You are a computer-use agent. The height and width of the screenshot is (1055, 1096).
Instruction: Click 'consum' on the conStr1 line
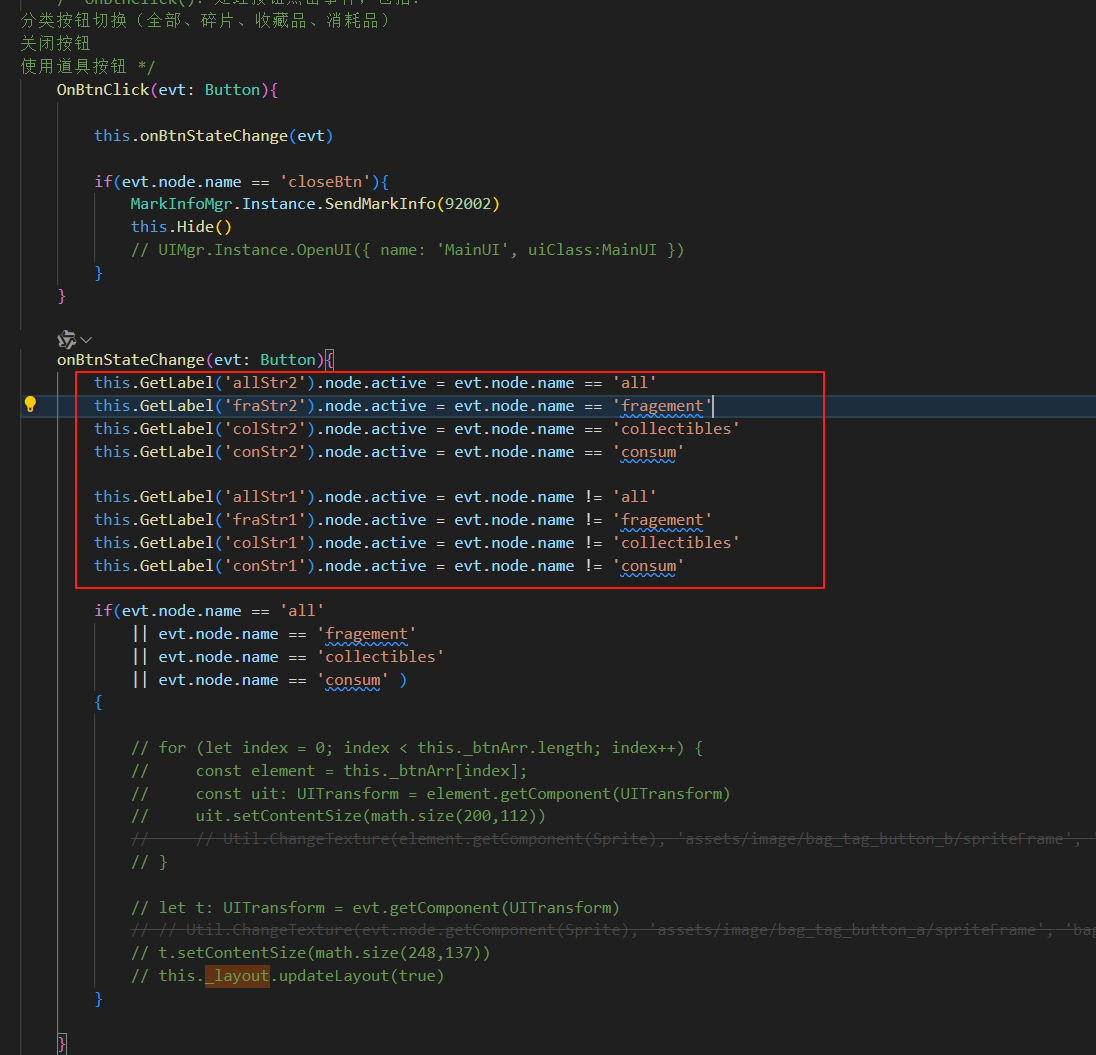click(x=648, y=566)
